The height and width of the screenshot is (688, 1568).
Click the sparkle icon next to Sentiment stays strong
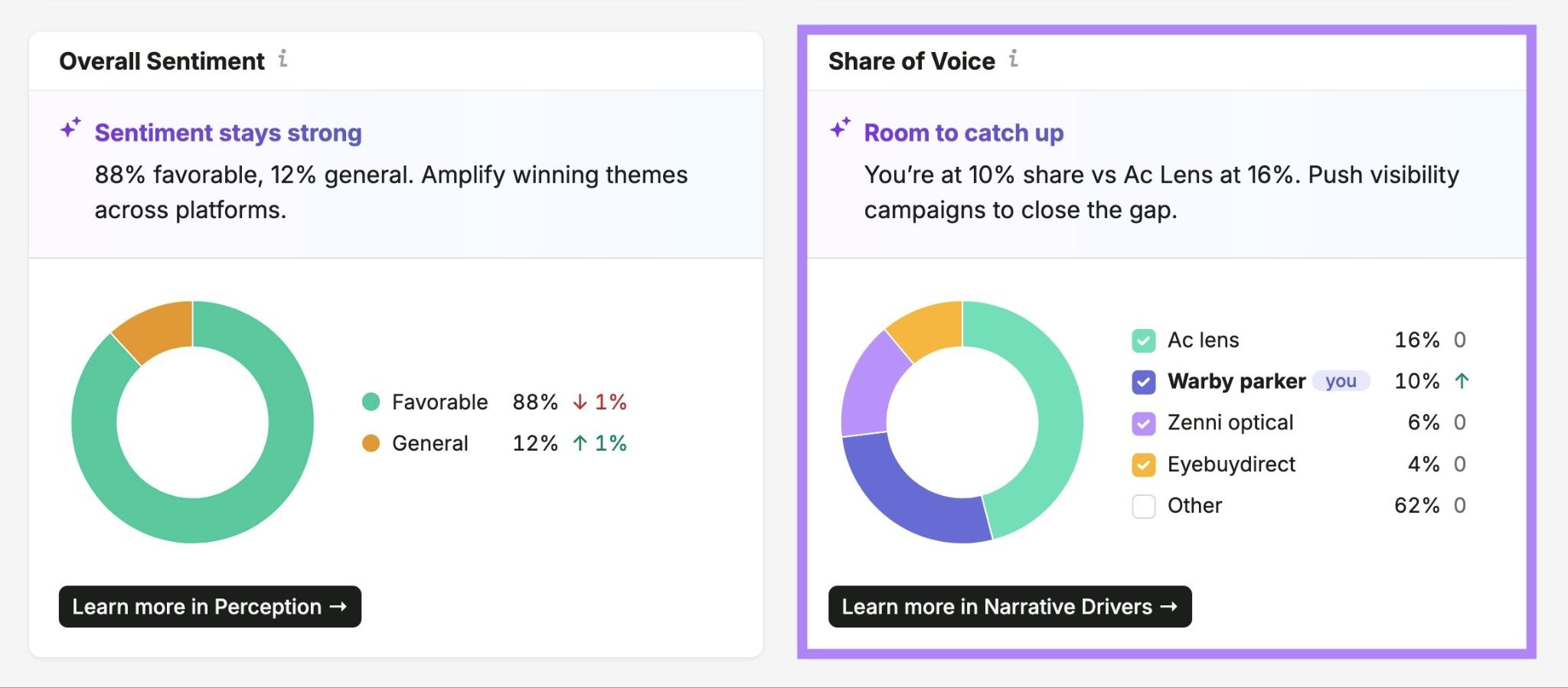pos(70,128)
